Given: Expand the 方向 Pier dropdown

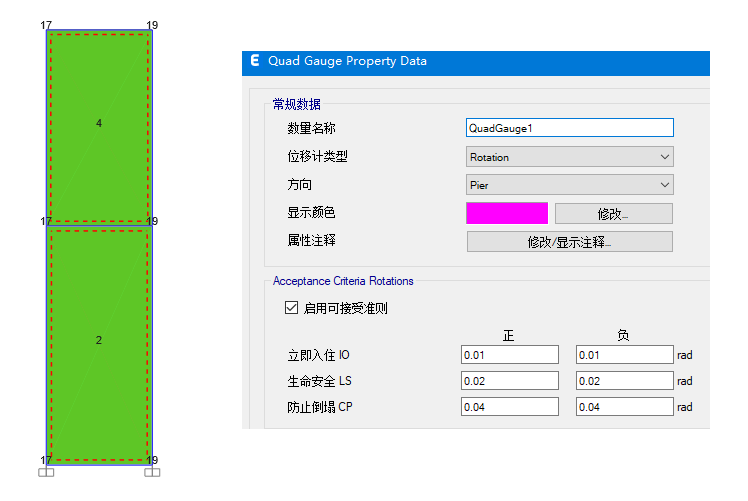Looking at the screenshot, I should coord(570,185).
